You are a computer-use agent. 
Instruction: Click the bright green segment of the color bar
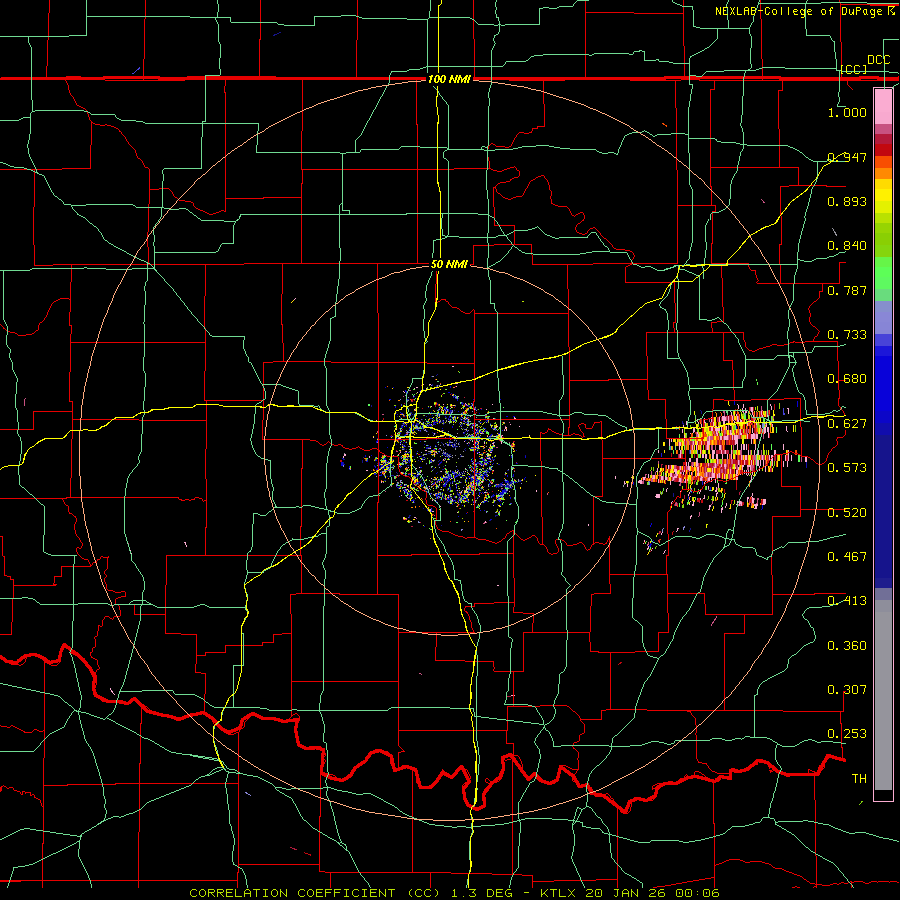pos(883,273)
